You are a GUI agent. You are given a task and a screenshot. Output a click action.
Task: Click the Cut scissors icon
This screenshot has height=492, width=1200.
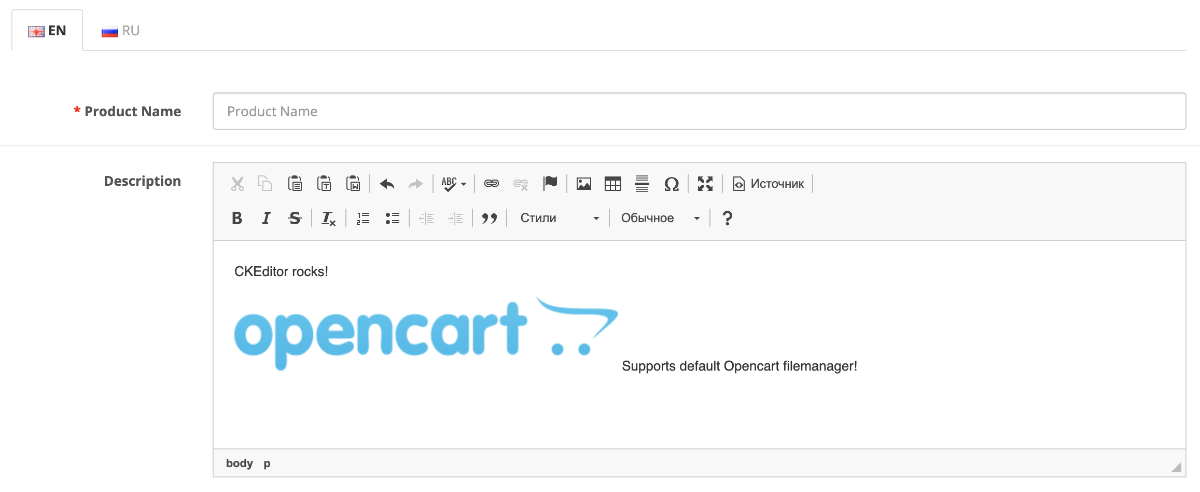point(237,184)
